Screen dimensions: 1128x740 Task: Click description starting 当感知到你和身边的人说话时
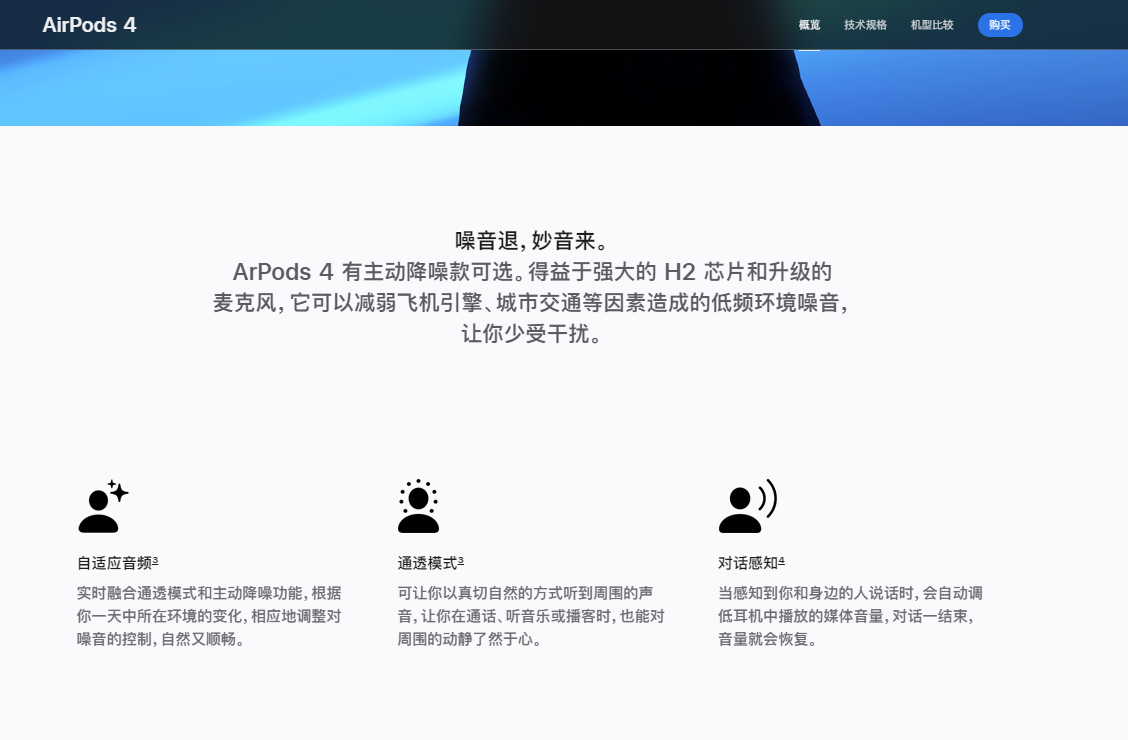click(x=850, y=616)
